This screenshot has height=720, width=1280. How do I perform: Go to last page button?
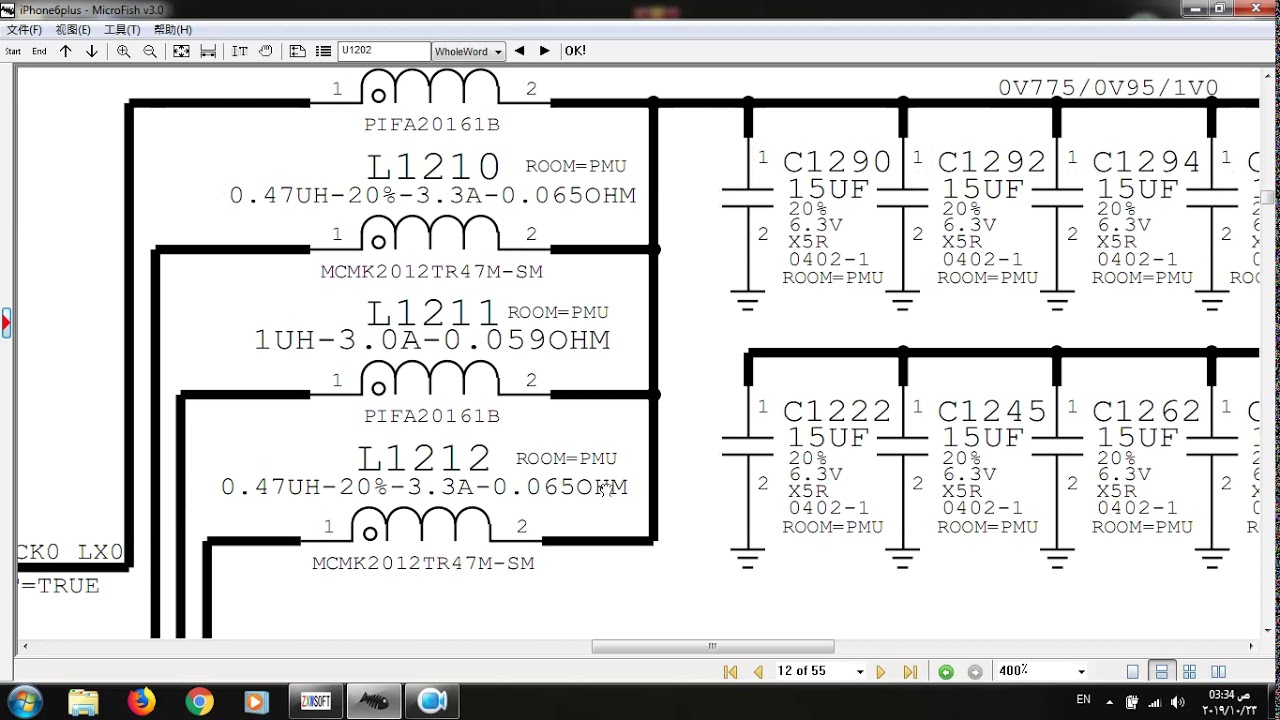910,672
